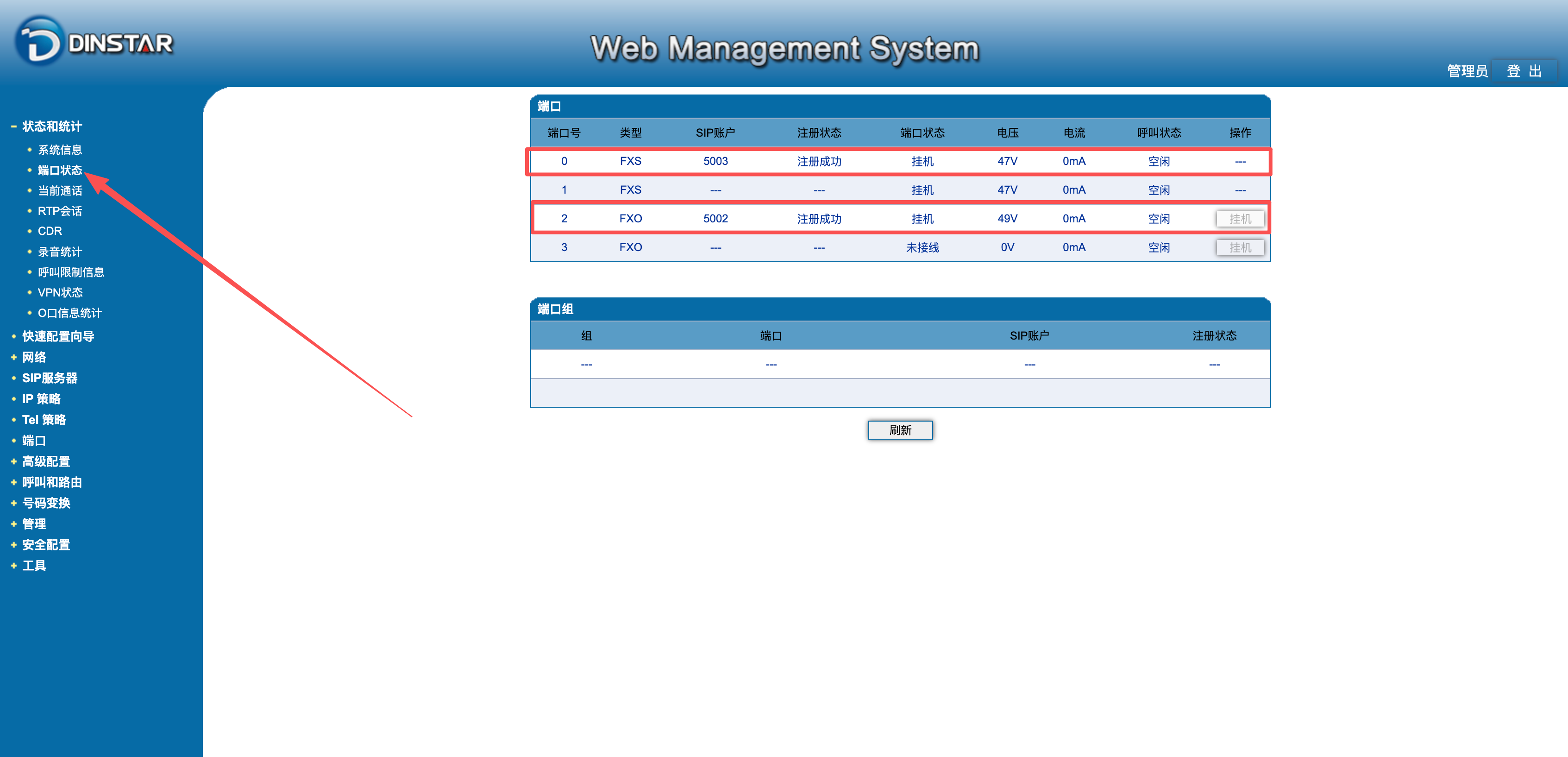Click the 登 出 logout button
This screenshot has width=1568, height=757.
[x=1524, y=70]
